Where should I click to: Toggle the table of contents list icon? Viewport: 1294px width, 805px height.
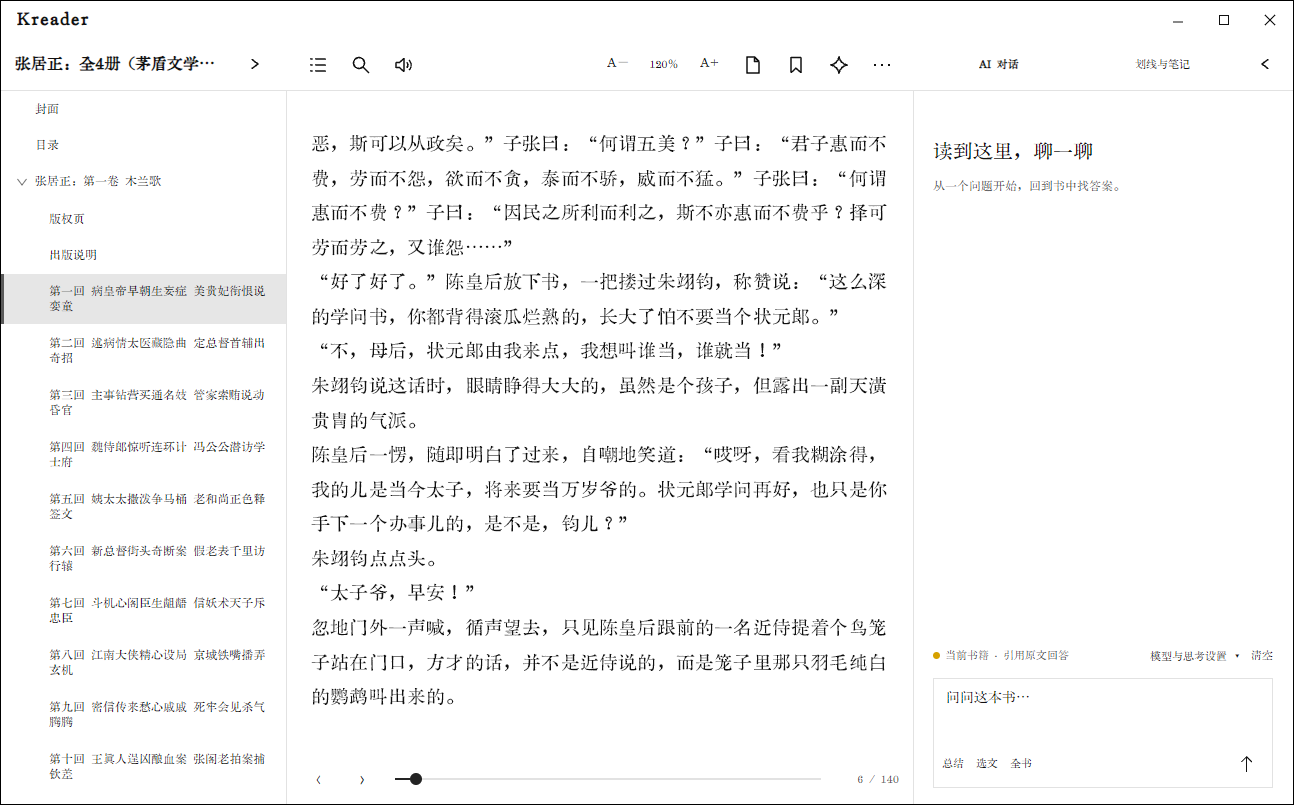[x=318, y=65]
